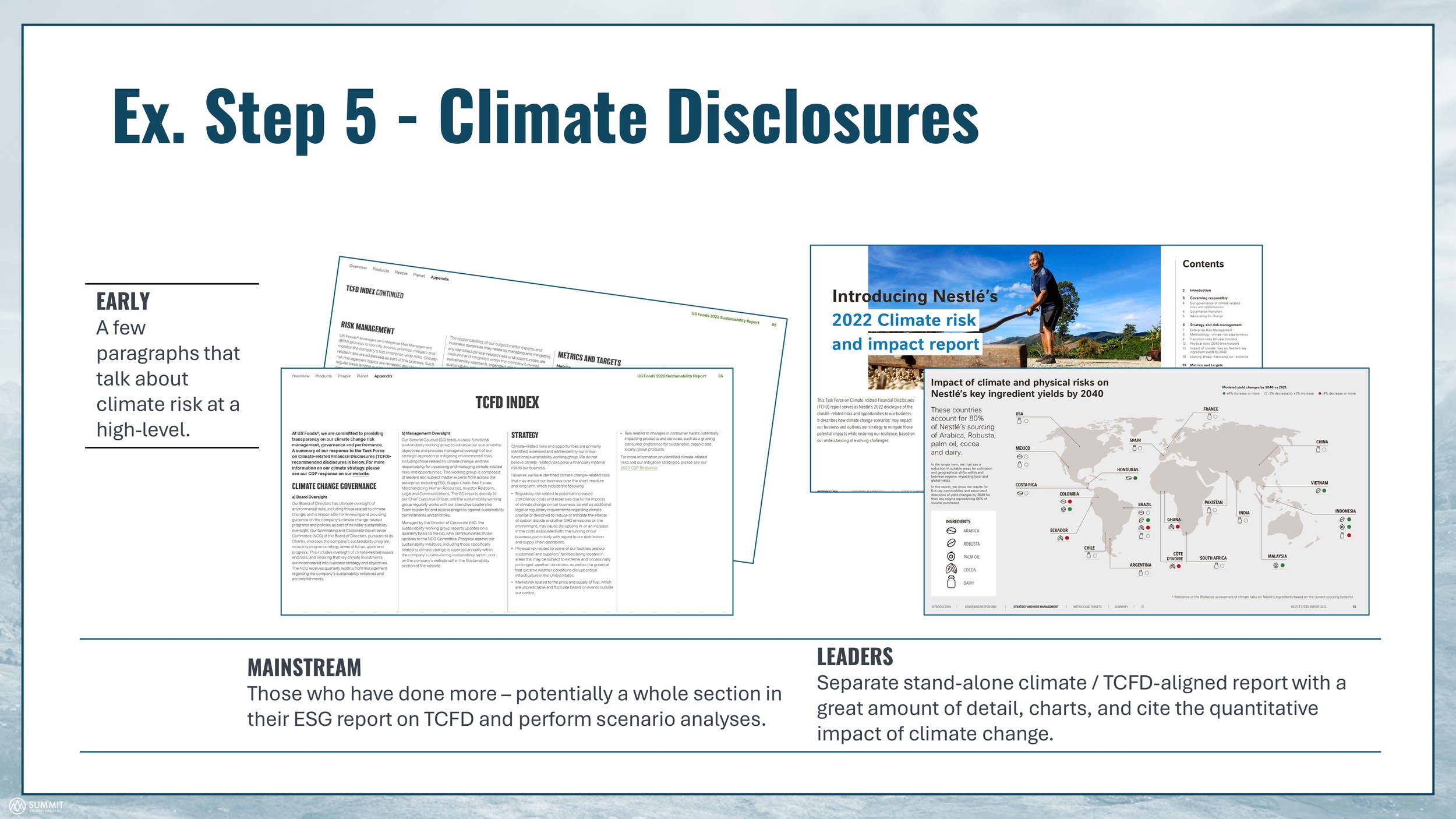The height and width of the screenshot is (819, 1456).
Task: Select the Palm Oil icon in Ingredients legend
Action: (x=951, y=556)
